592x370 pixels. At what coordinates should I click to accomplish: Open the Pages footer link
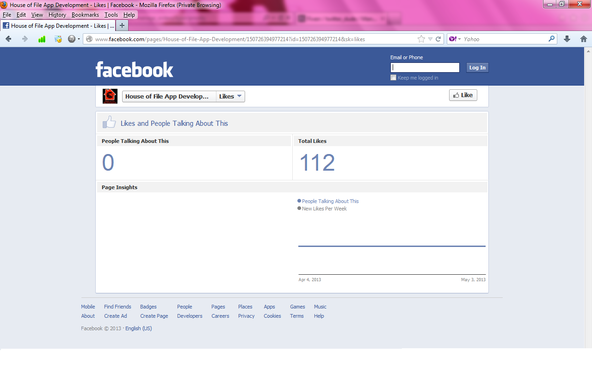218,307
